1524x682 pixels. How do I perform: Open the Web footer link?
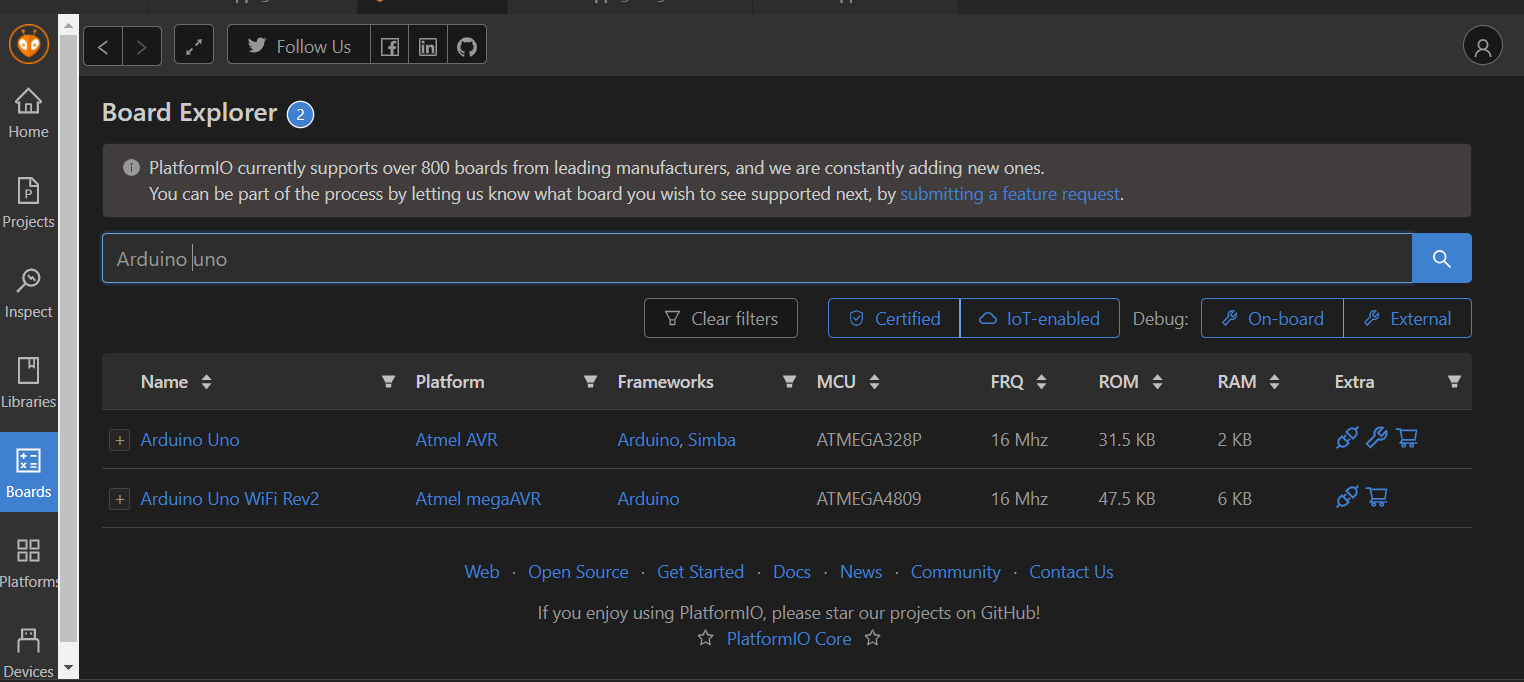482,572
